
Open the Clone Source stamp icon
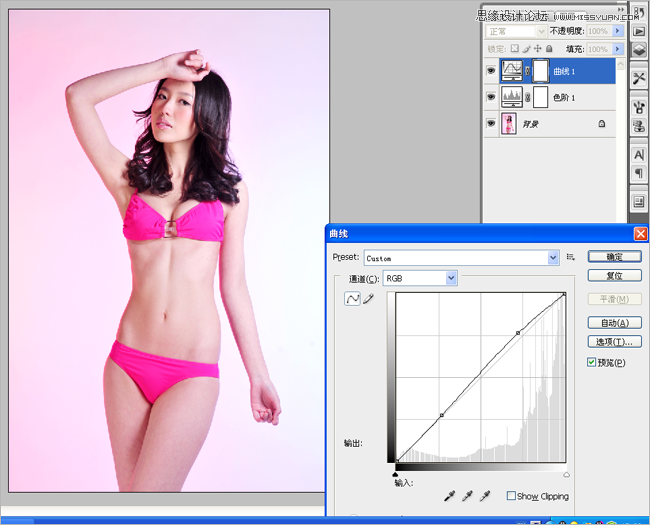pos(639,126)
